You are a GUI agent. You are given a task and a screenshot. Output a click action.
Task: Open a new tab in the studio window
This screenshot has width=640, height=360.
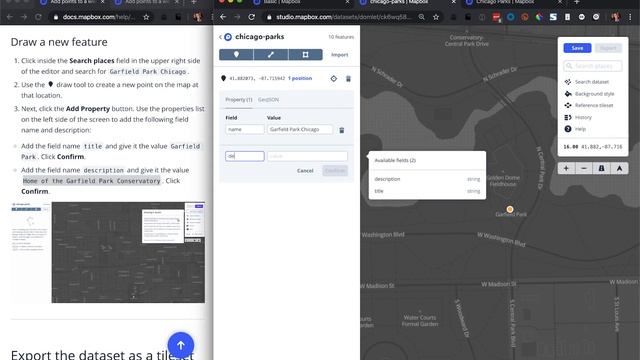[x=576, y=3]
